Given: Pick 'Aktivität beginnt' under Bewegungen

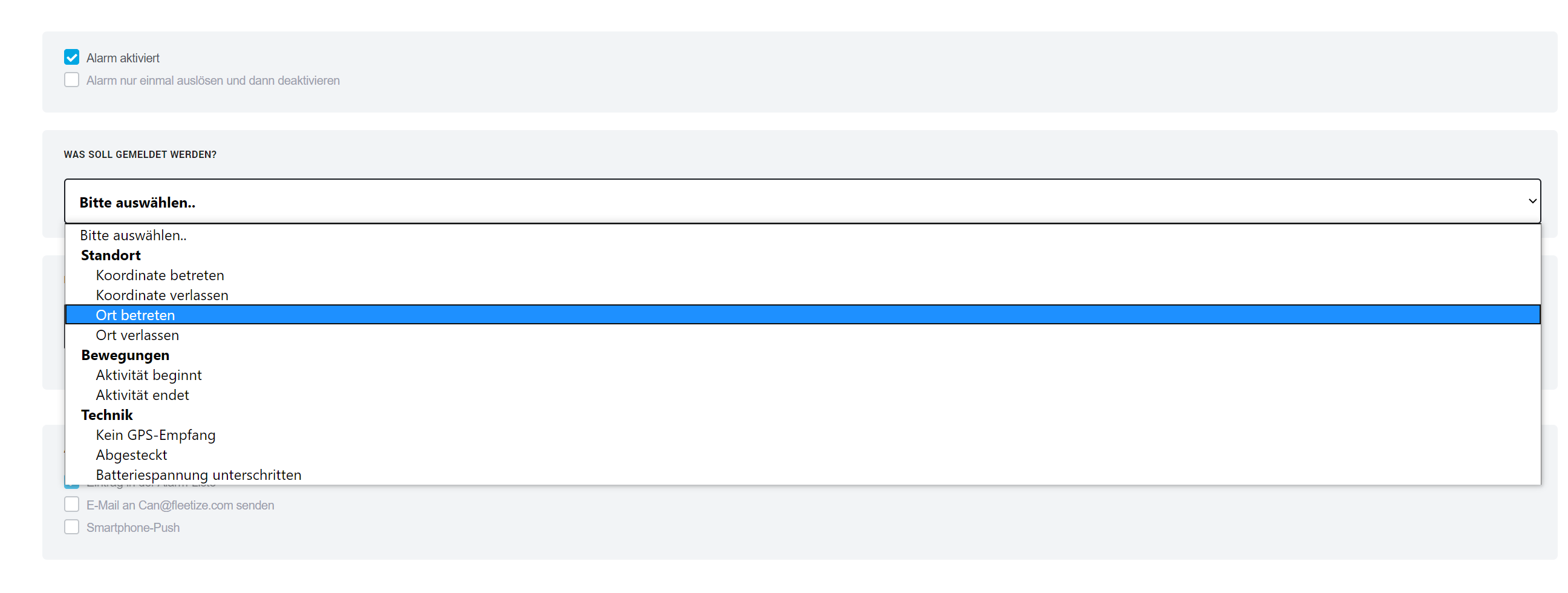Looking at the screenshot, I should click(802, 375).
